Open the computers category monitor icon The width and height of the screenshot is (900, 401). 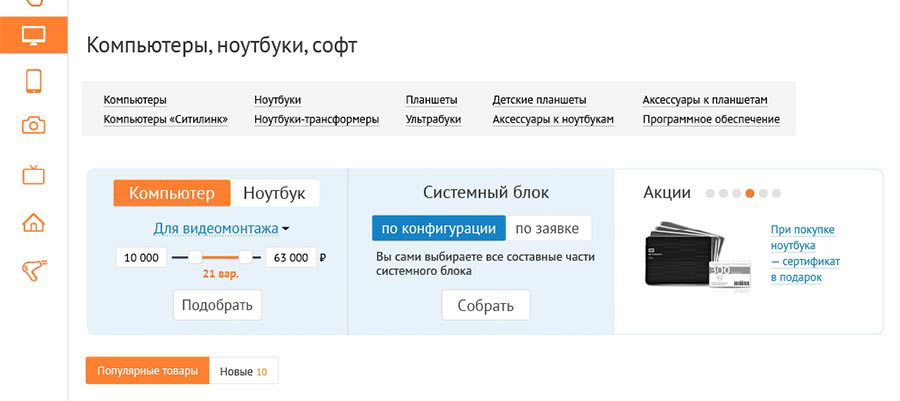34,36
